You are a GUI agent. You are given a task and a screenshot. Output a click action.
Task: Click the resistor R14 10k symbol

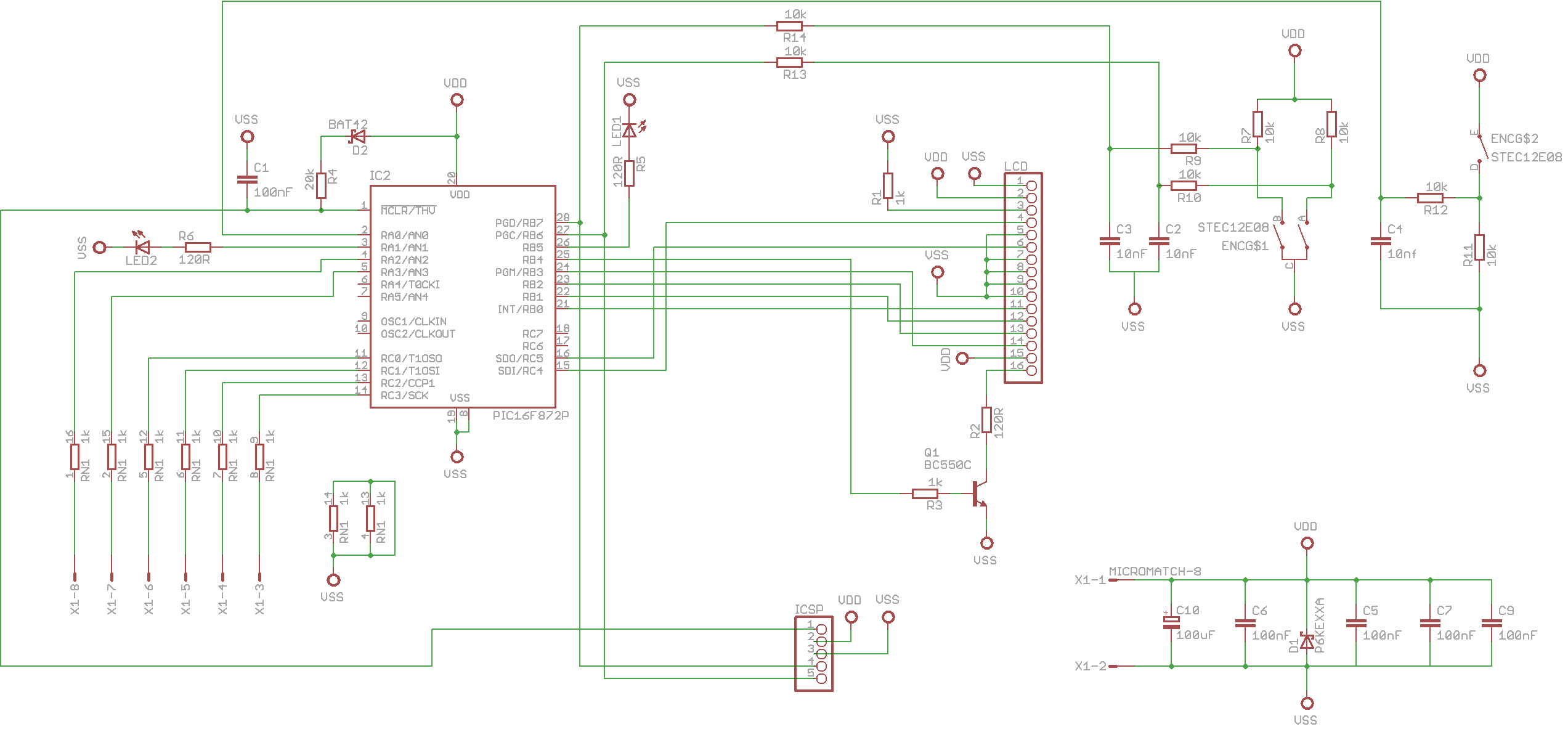pyautogui.click(x=789, y=25)
